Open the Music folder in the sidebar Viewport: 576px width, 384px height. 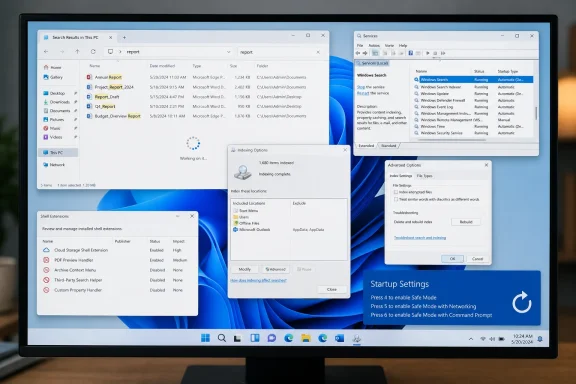[x=52, y=128]
